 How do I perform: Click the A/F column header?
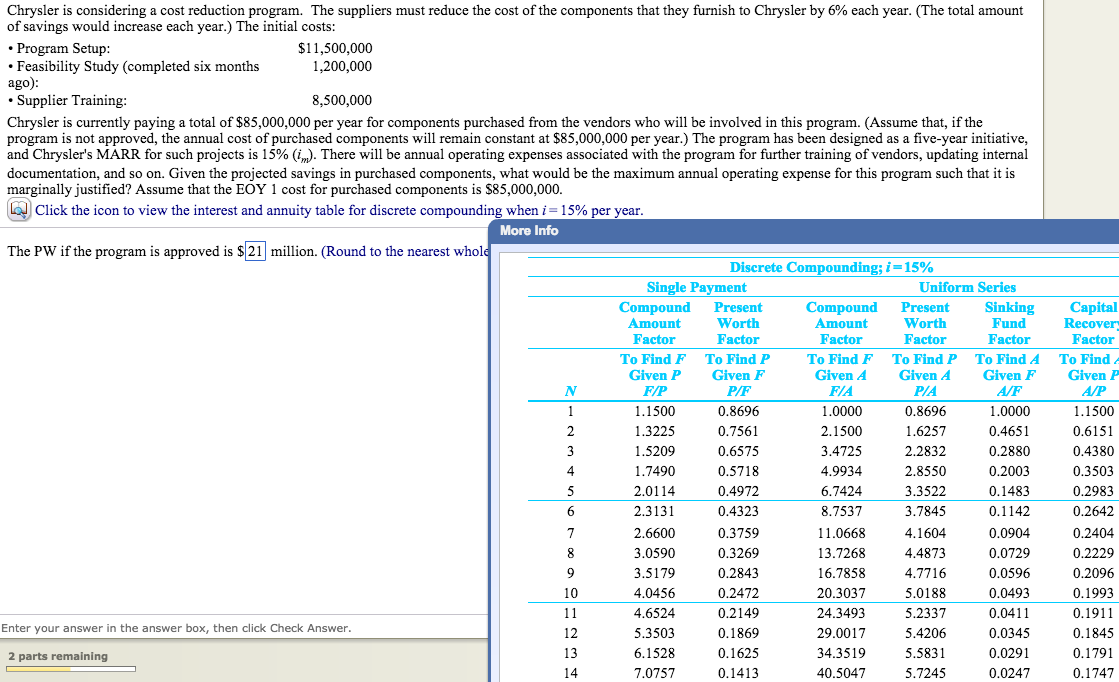tap(1009, 391)
